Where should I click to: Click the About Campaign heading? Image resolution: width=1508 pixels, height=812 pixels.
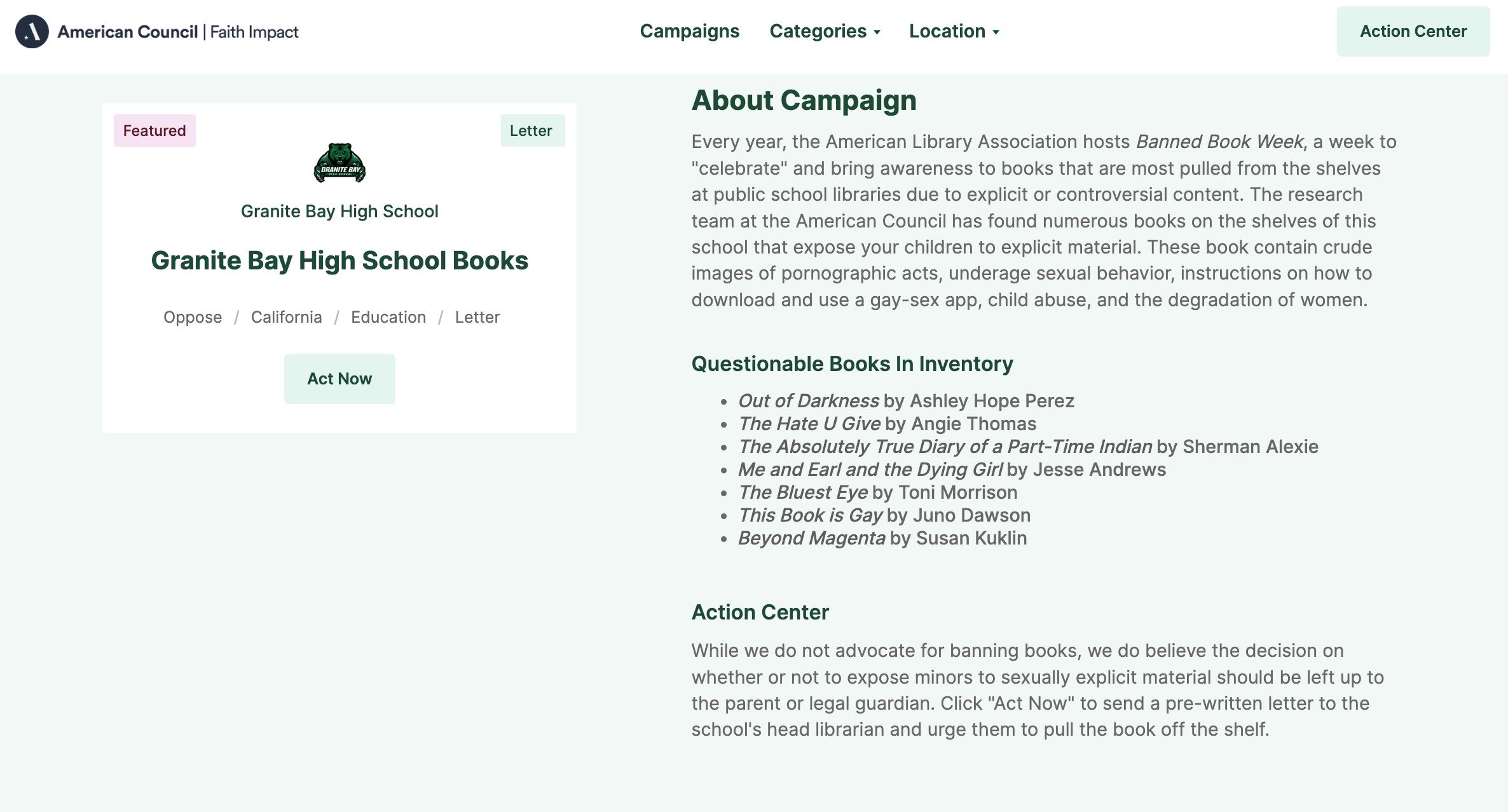click(x=804, y=100)
